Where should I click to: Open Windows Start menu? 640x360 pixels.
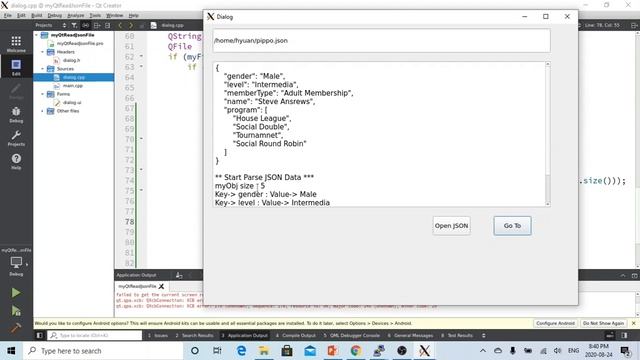pyautogui.click(x=11, y=351)
